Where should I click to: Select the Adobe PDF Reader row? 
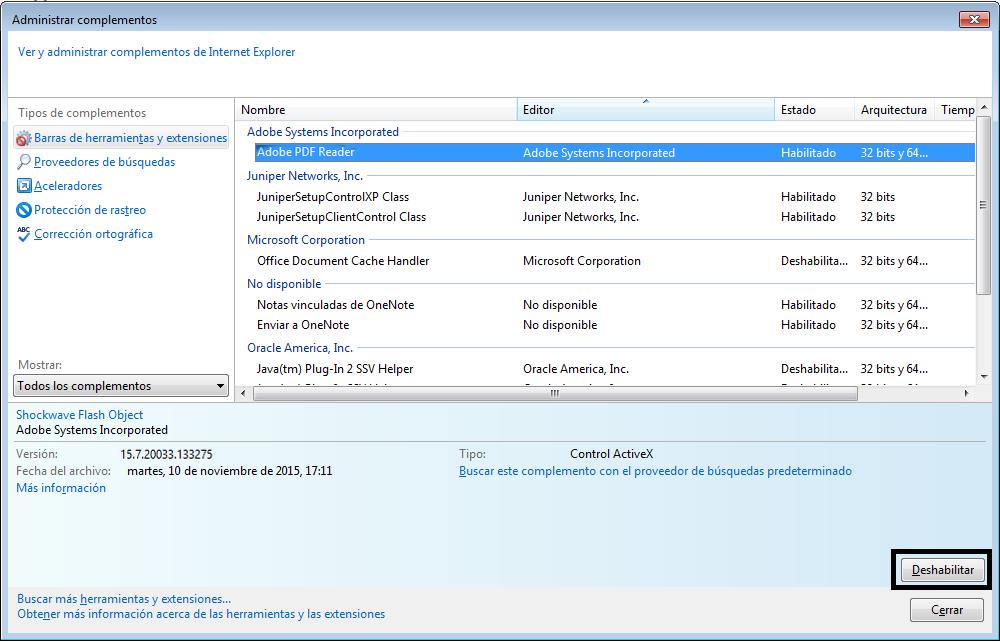coord(305,153)
